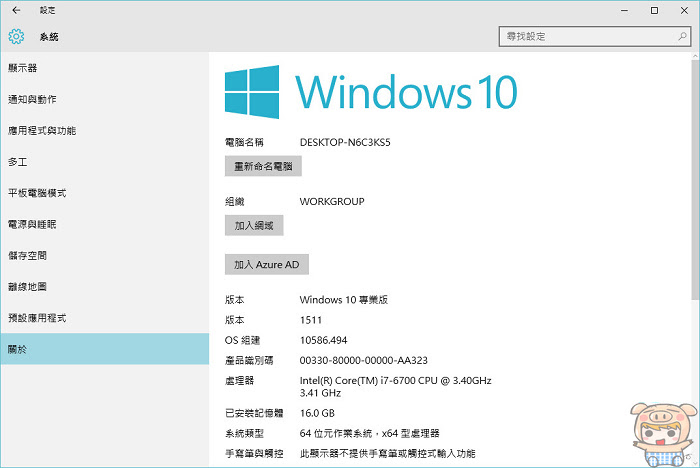Click the installed memory 16.0 GB
Screen dimensions: 700x468
pyautogui.click(x=317, y=413)
